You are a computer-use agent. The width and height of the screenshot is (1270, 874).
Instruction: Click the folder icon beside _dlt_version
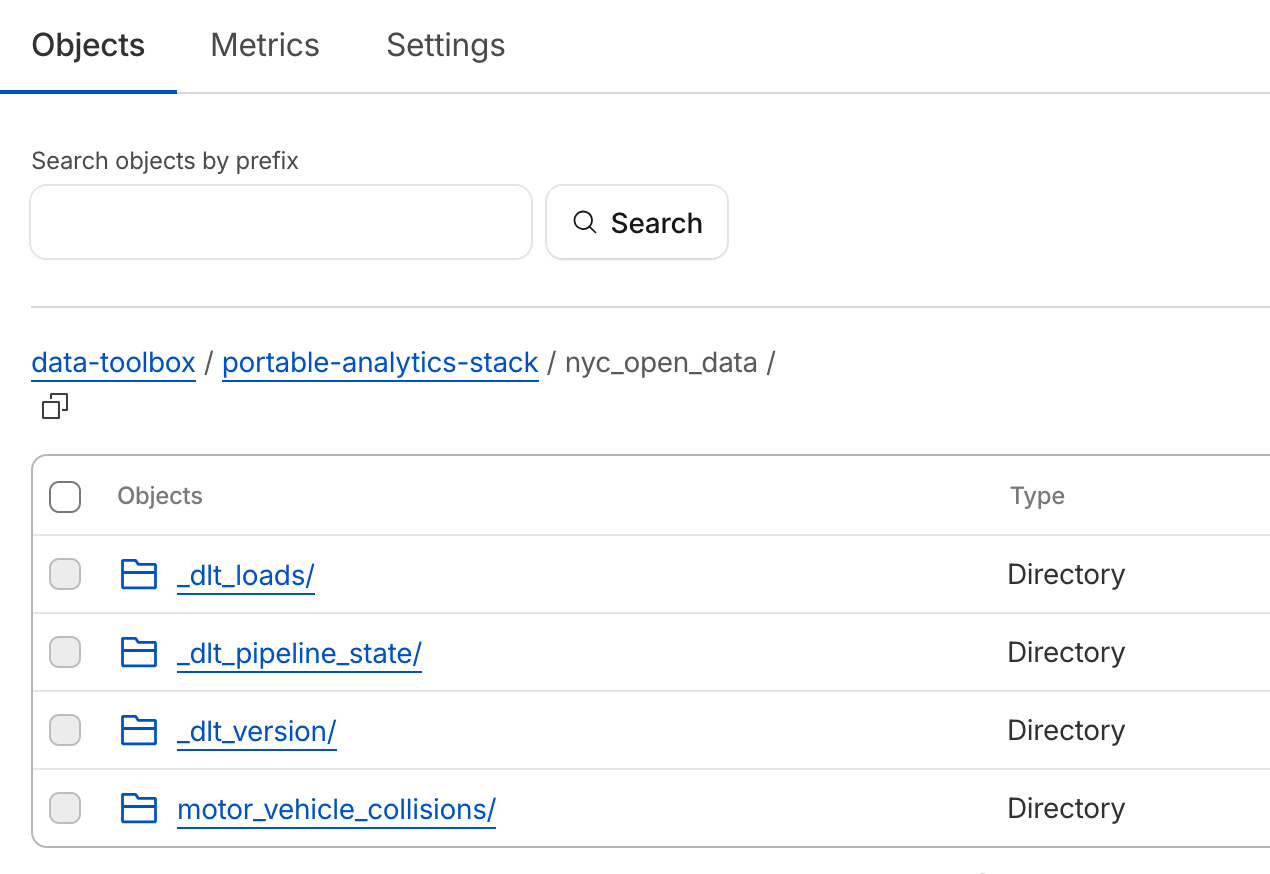[x=139, y=730]
